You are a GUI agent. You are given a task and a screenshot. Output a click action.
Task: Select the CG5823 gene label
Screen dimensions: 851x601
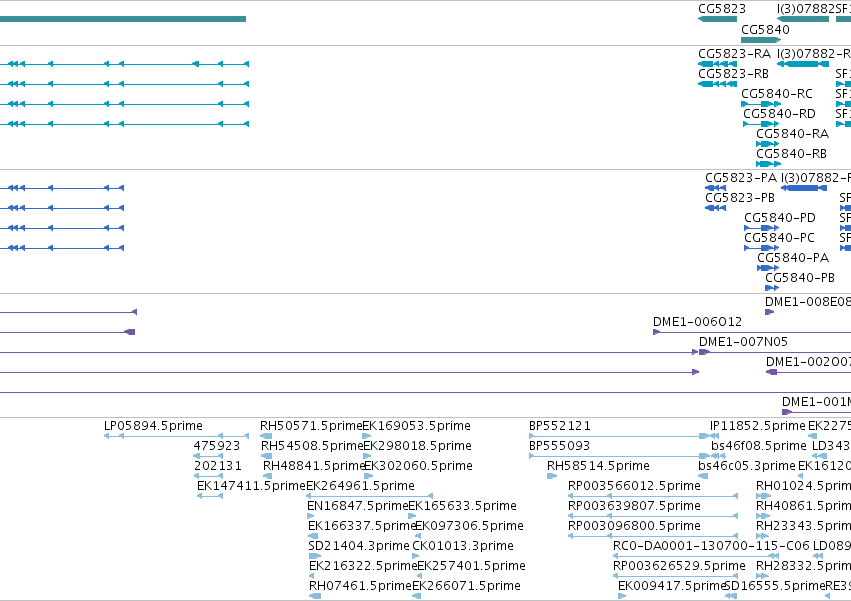point(722,9)
